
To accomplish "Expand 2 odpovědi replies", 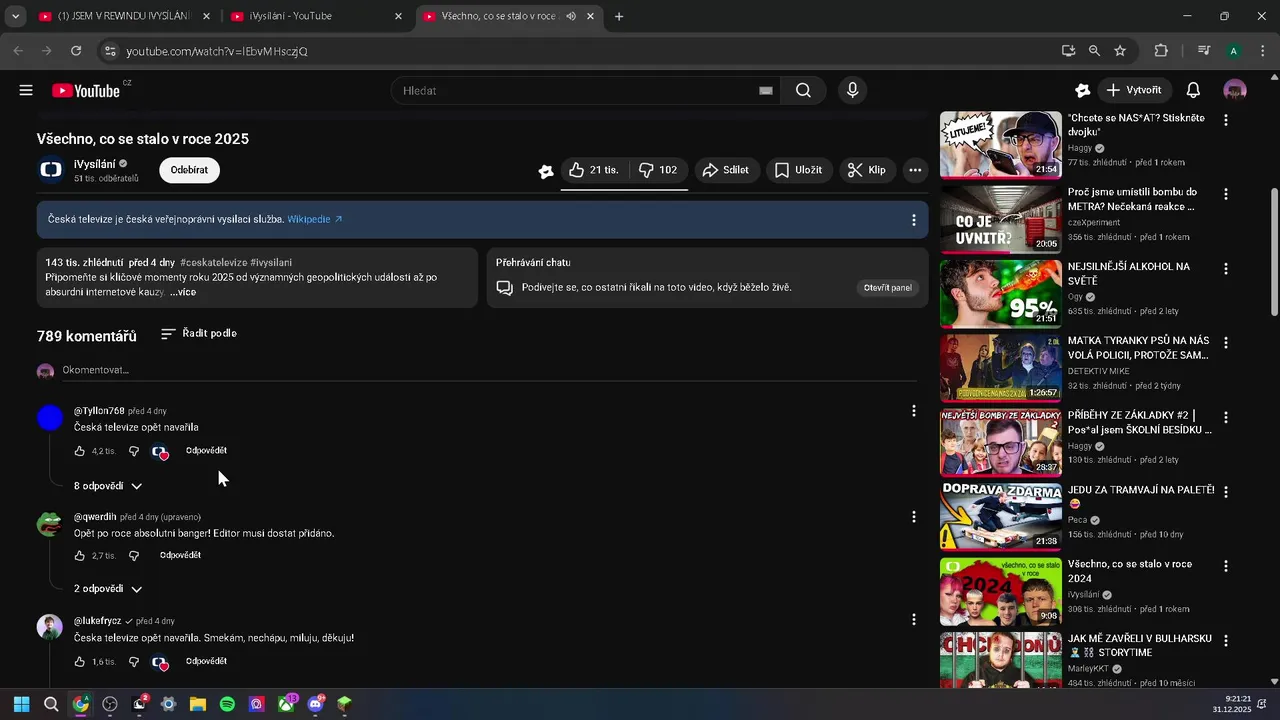I will pos(108,589).
